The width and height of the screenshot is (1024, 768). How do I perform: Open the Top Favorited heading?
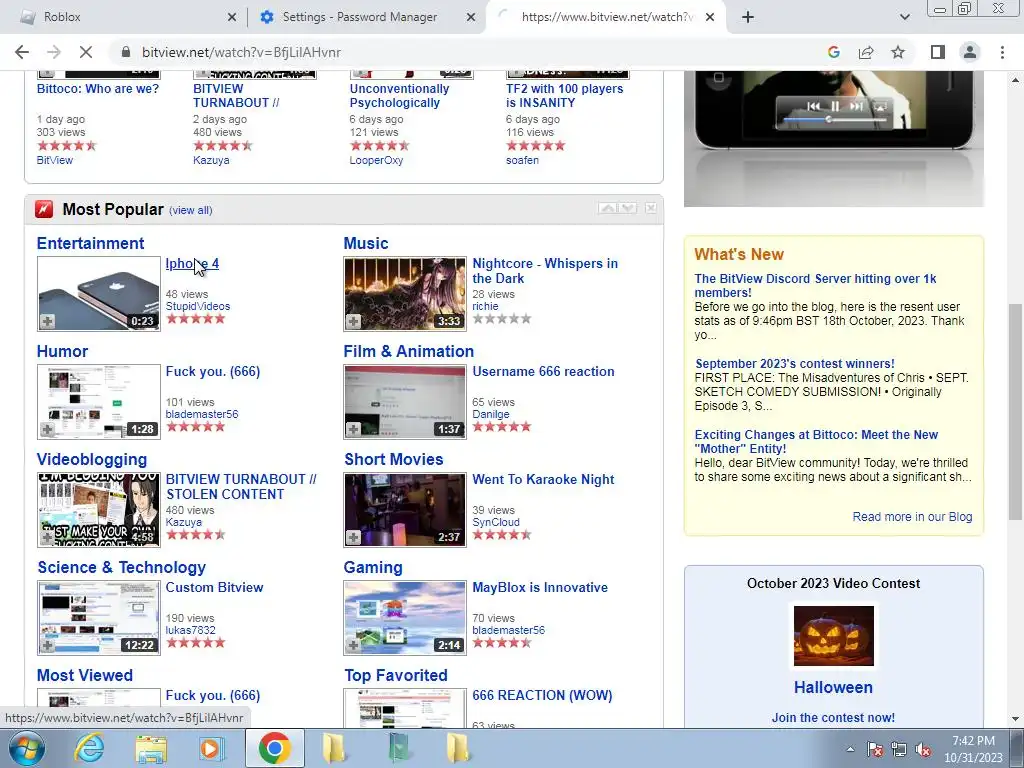pos(396,675)
